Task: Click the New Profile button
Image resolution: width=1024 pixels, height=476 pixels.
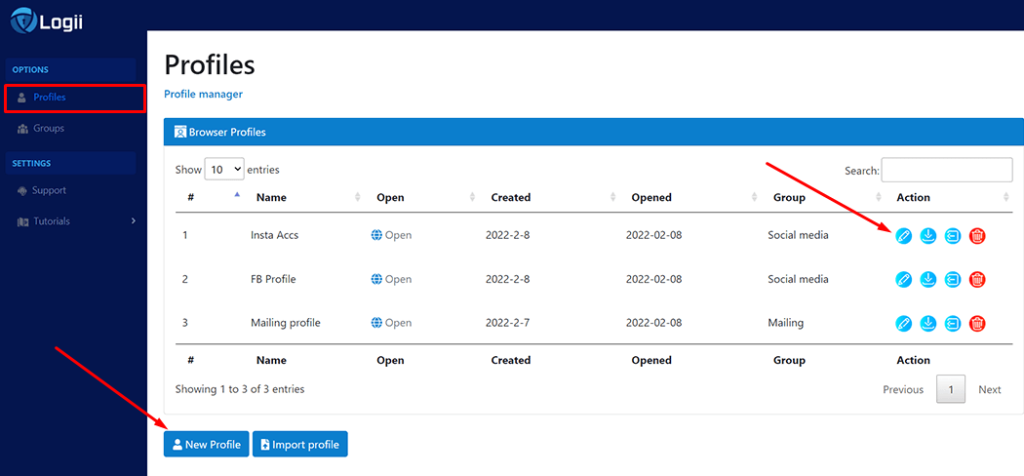Action: (206, 444)
